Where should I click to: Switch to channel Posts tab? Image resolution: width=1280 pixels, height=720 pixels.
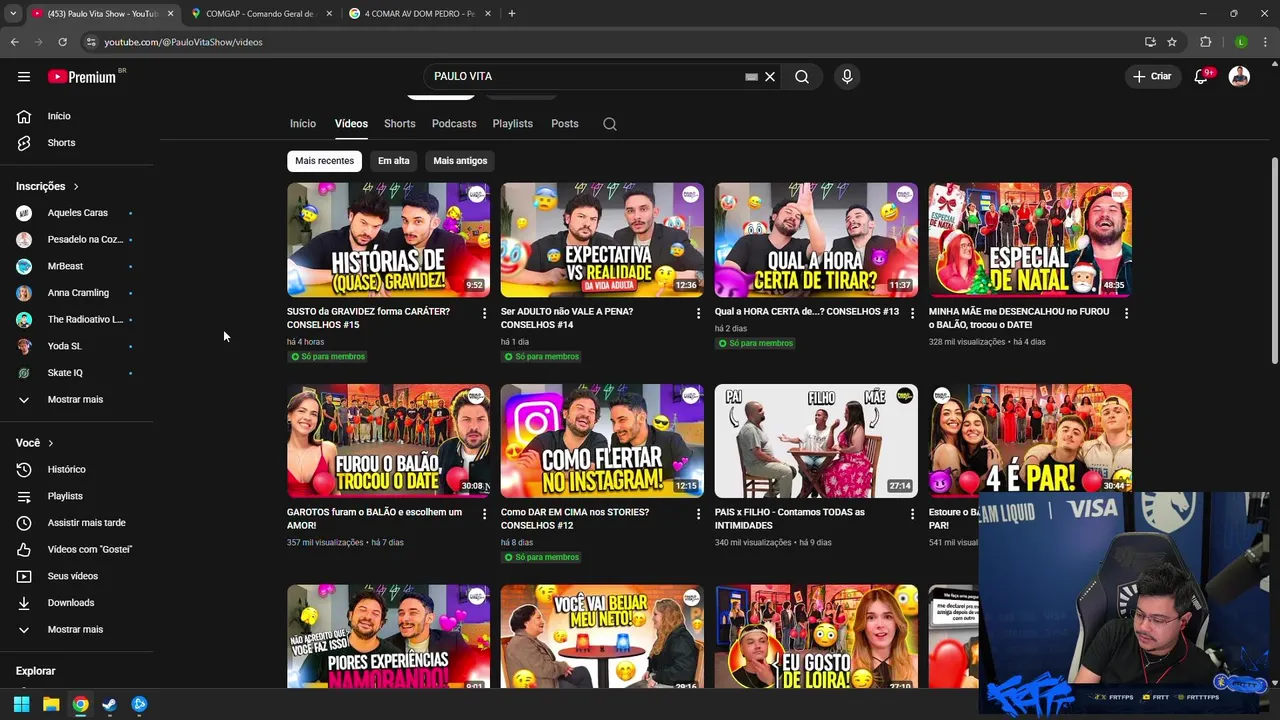pyautogui.click(x=565, y=124)
